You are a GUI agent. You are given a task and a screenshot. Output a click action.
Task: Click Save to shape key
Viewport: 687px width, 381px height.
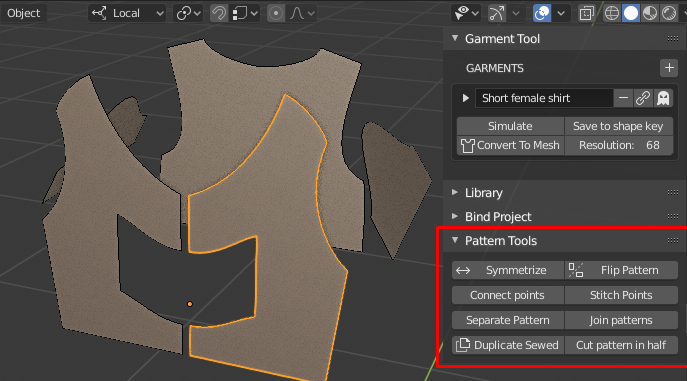618,126
